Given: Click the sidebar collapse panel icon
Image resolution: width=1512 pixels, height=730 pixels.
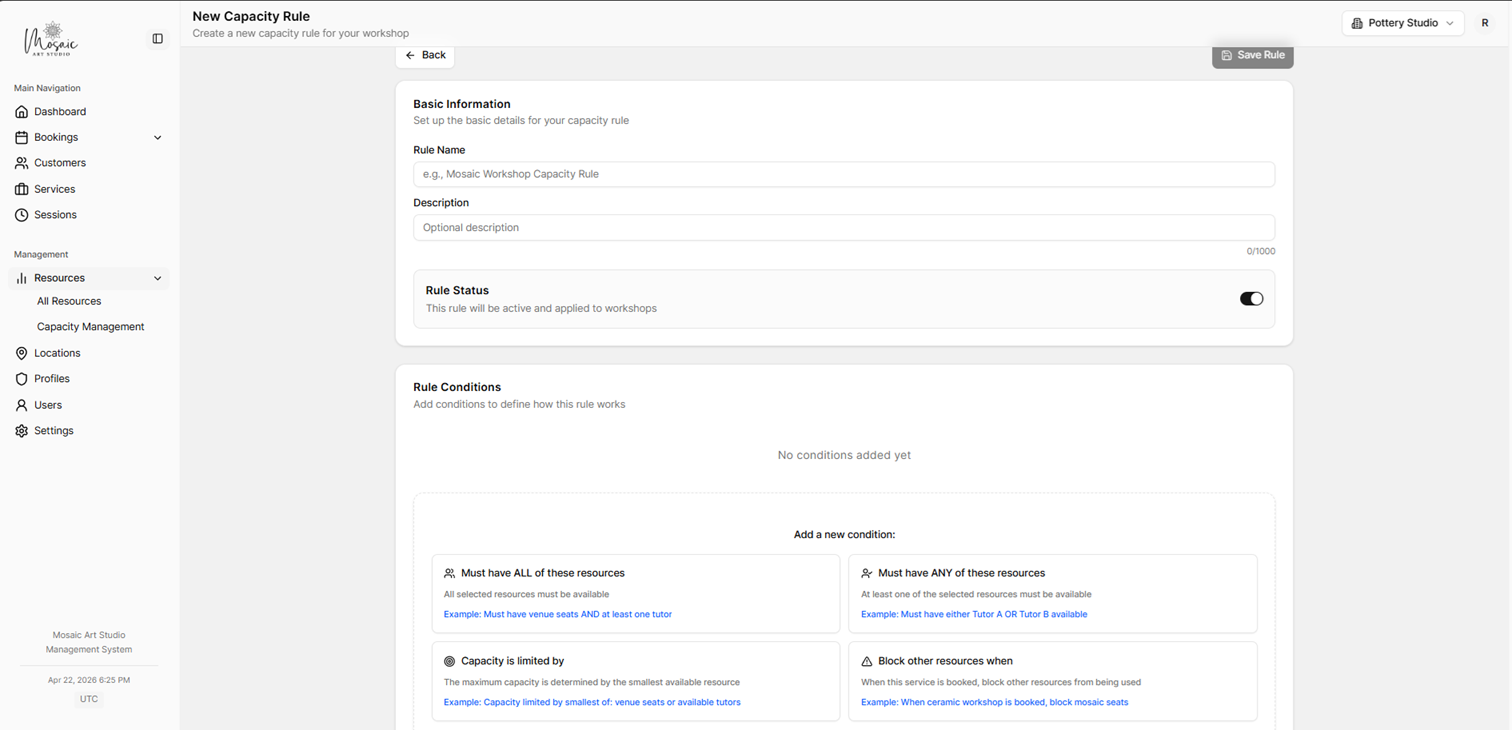Looking at the screenshot, I should click(157, 39).
